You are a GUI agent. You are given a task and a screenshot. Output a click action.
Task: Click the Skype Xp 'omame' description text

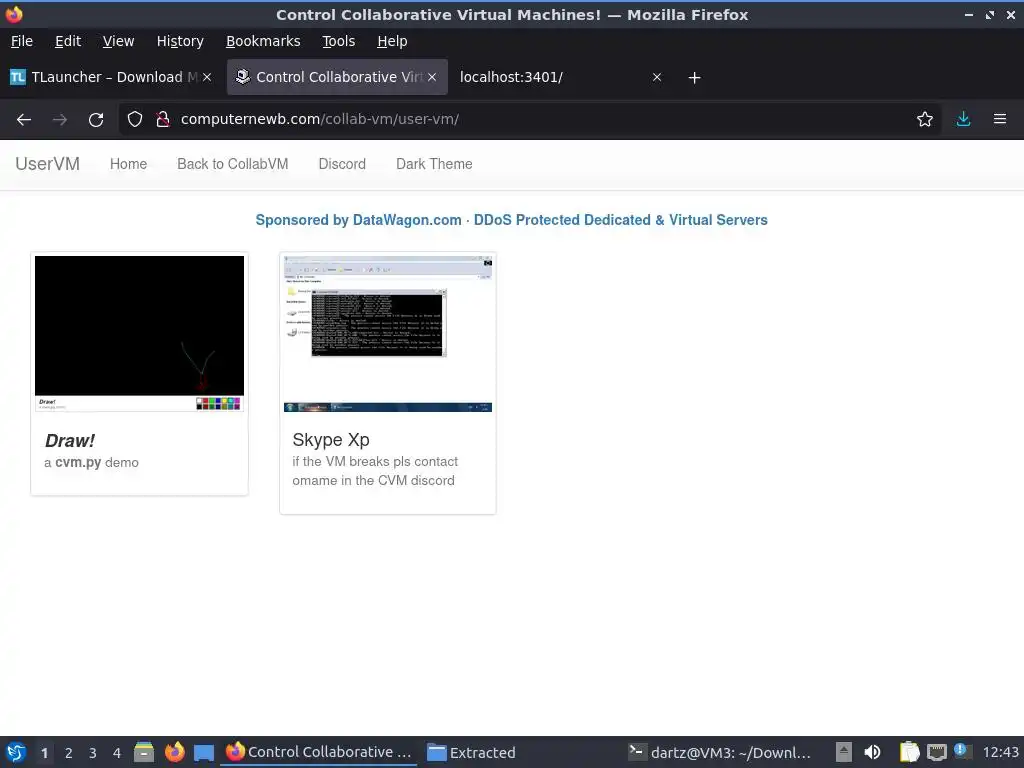(x=375, y=471)
